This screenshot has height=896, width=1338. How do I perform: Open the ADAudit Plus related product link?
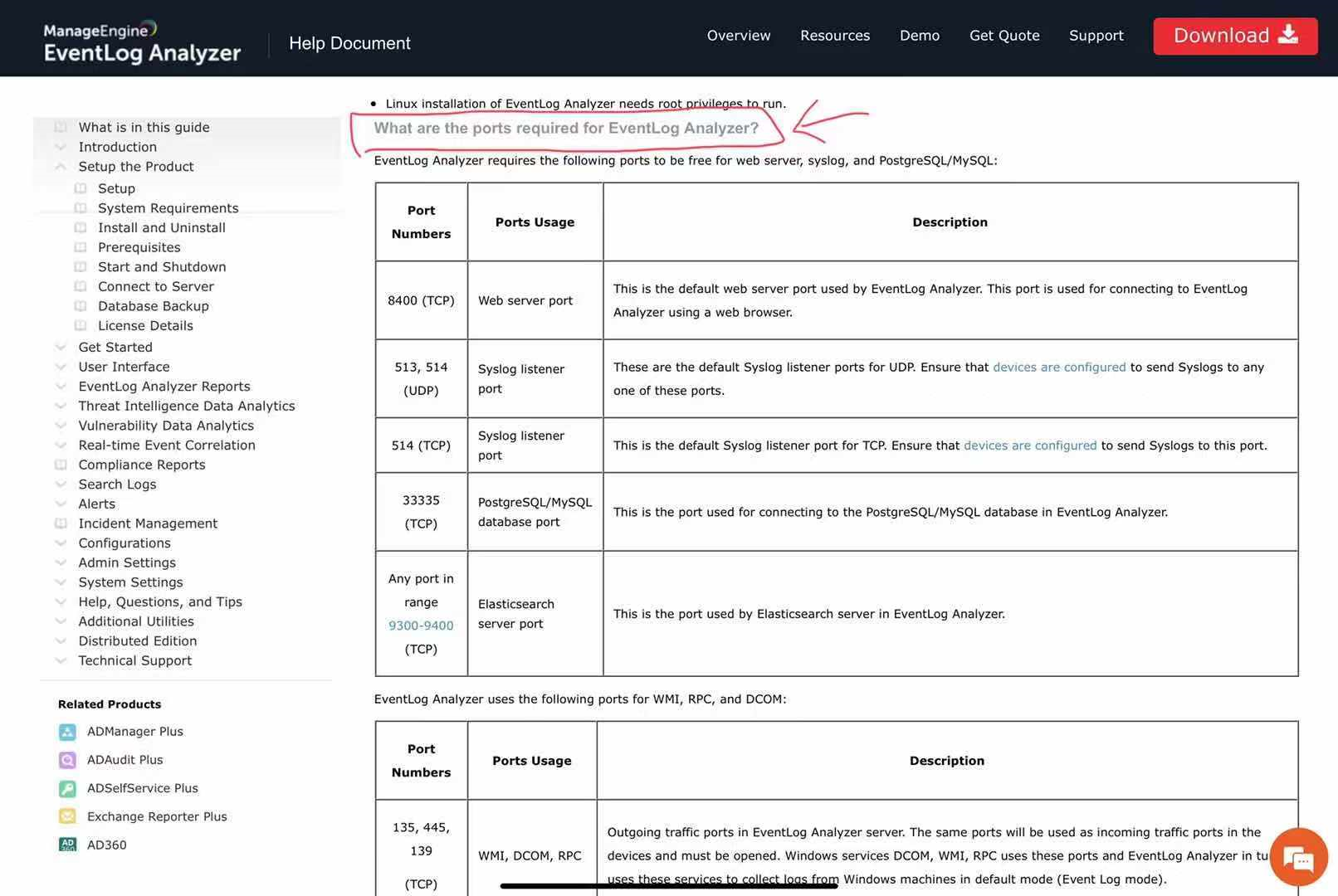tap(125, 760)
